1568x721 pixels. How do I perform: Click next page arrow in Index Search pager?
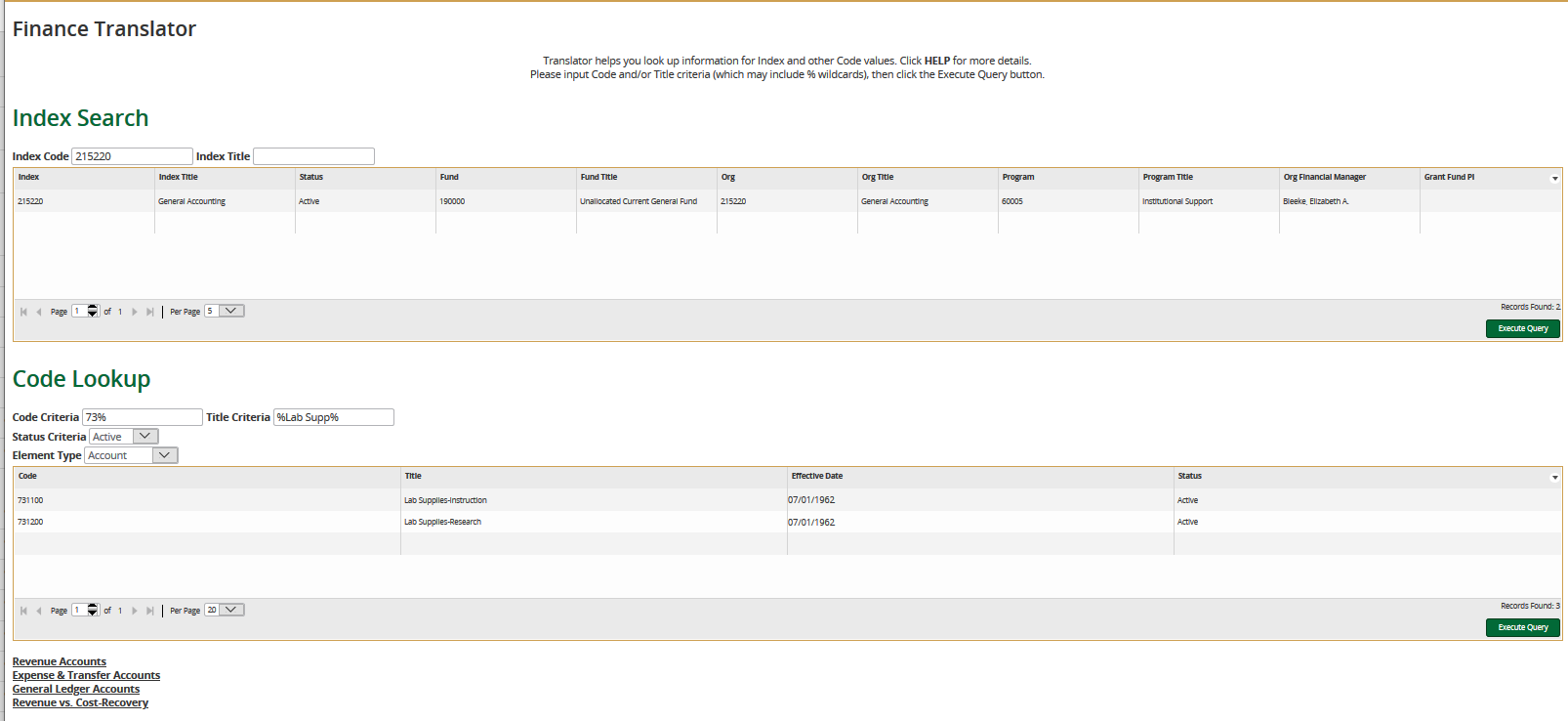(x=135, y=312)
